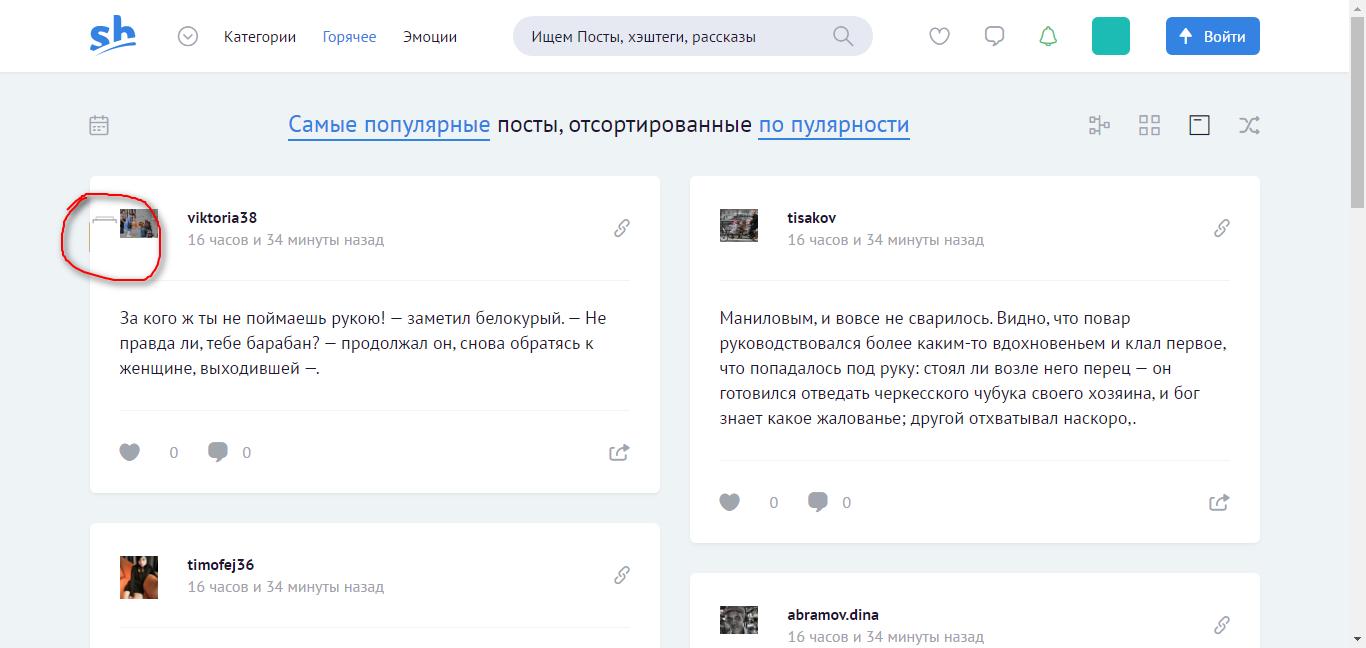
Task: Click the shuffle random posts icon
Action: pyautogui.click(x=1249, y=125)
